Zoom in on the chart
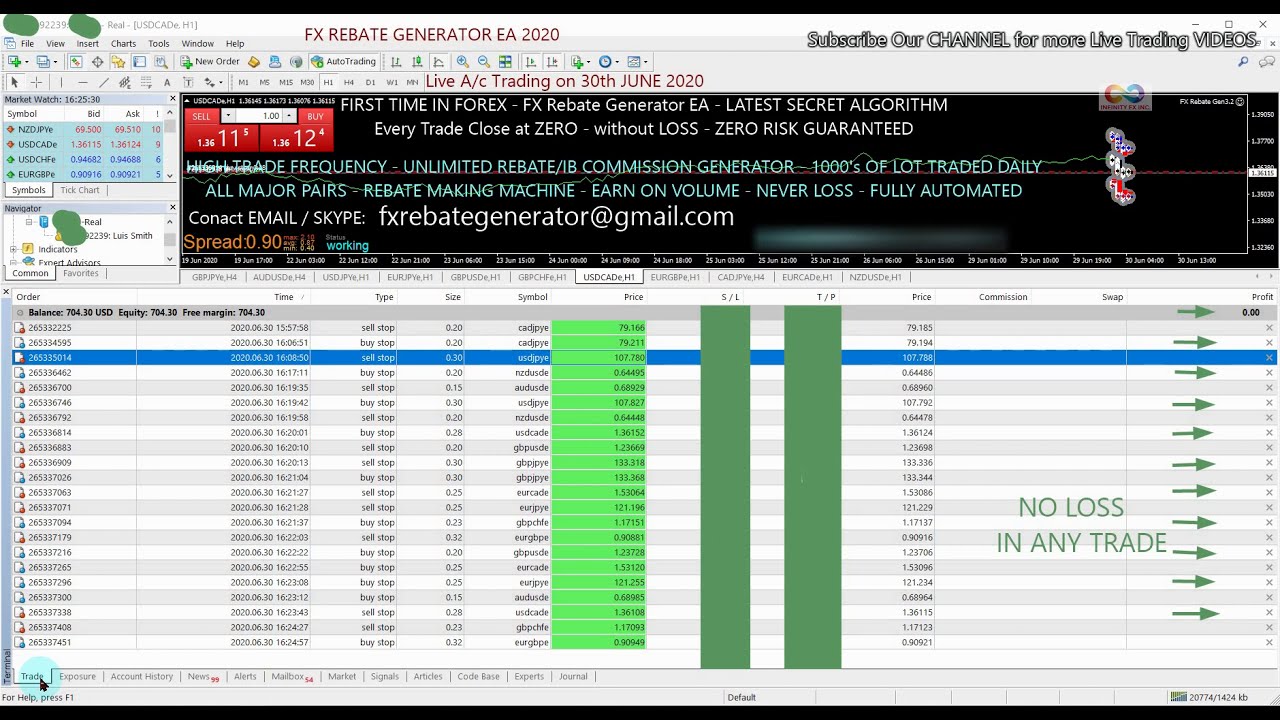 [462, 61]
